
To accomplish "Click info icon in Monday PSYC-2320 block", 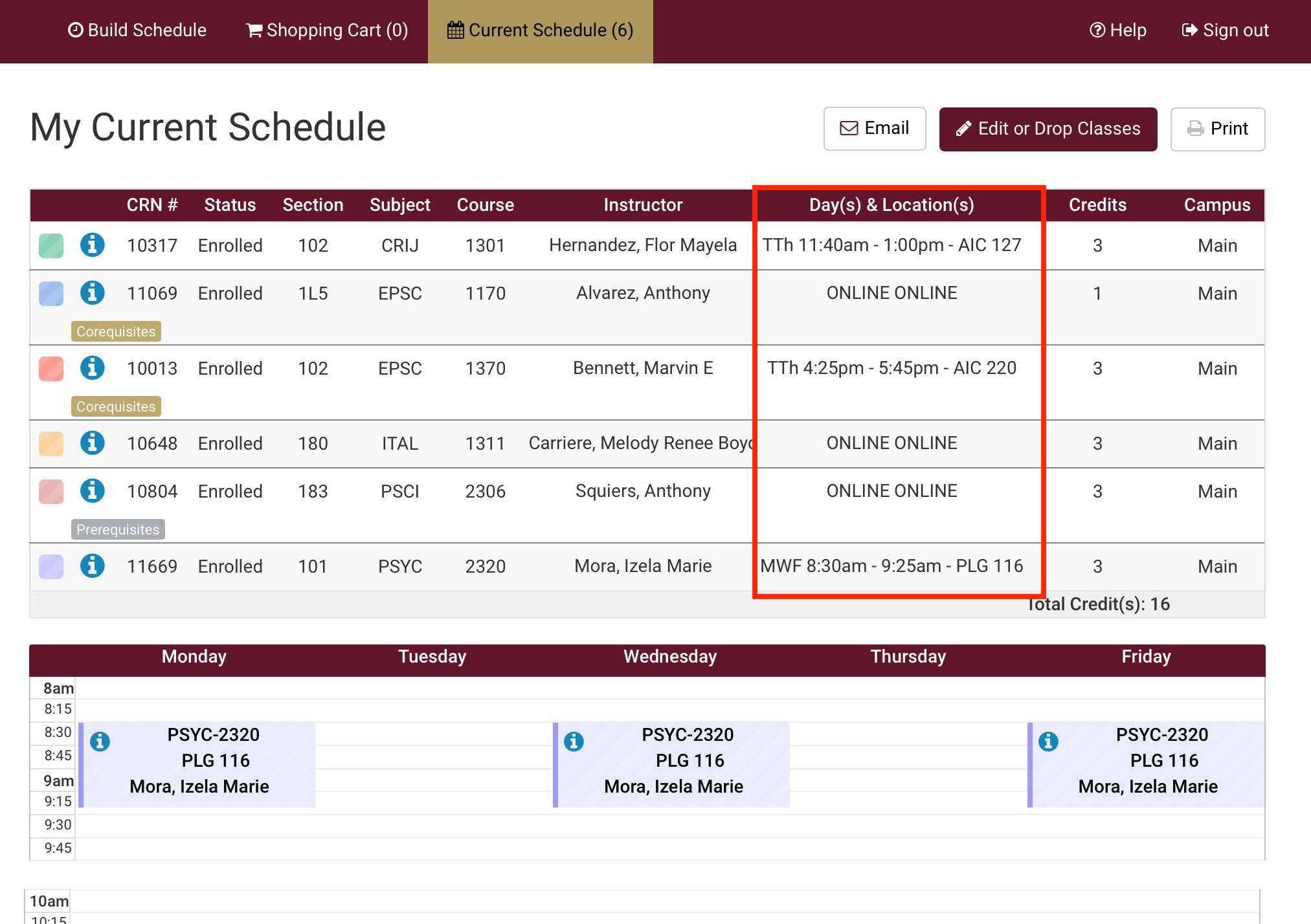I will (100, 742).
